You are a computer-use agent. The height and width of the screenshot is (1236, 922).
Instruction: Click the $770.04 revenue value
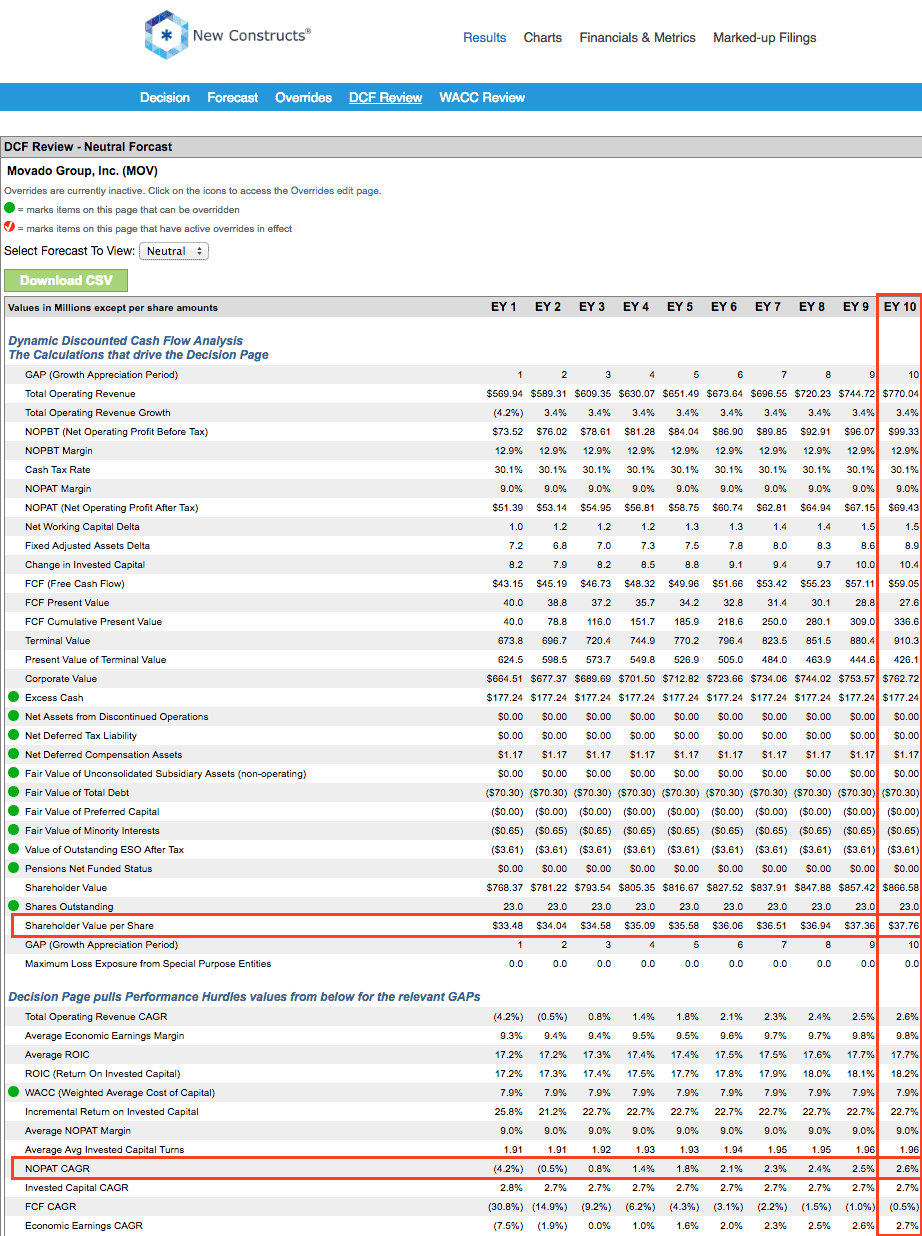coord(901,393)
